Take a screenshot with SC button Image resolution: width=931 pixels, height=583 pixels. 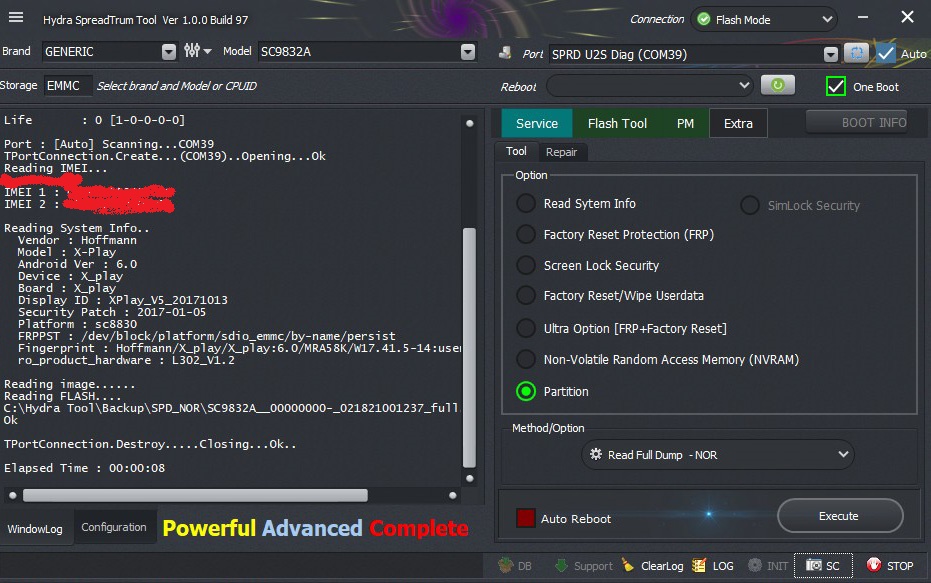click(x=824, y=566)
